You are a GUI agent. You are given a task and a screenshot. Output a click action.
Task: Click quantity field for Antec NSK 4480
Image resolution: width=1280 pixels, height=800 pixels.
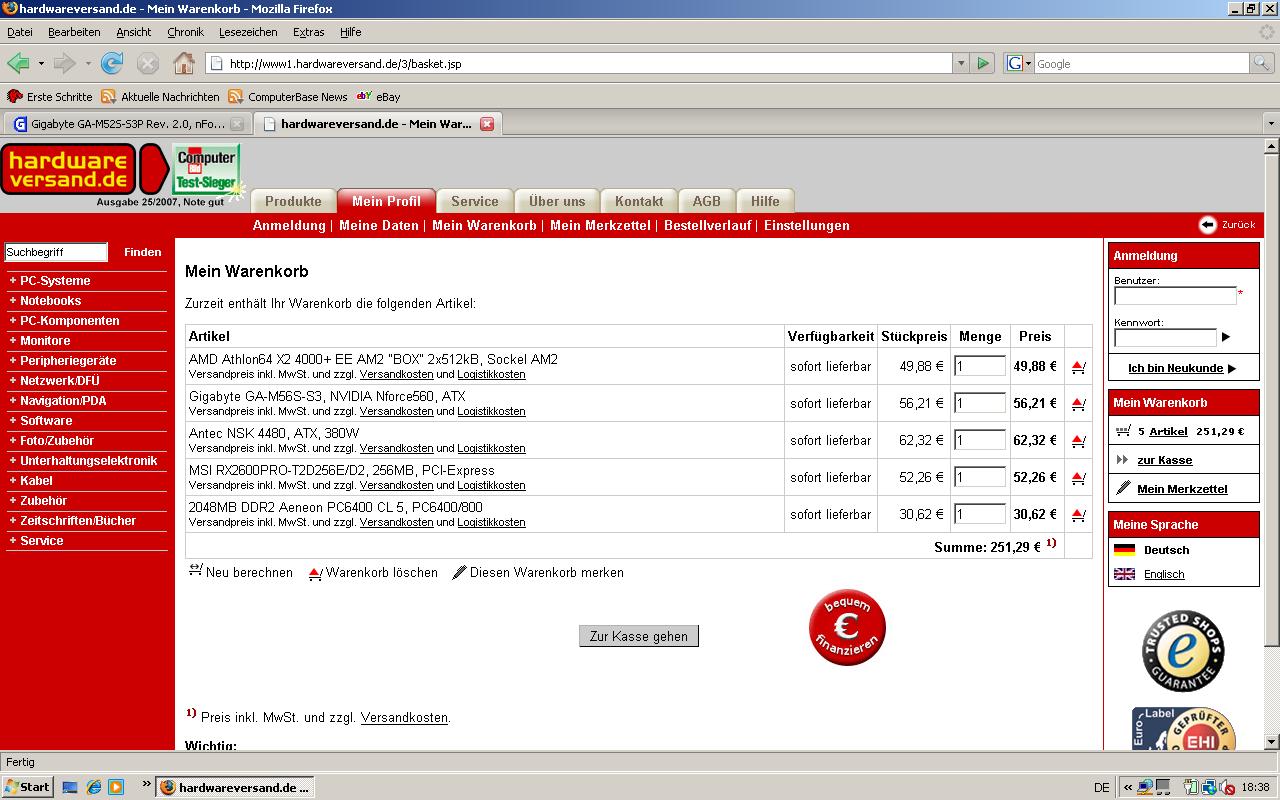click(x=980, y=440)
